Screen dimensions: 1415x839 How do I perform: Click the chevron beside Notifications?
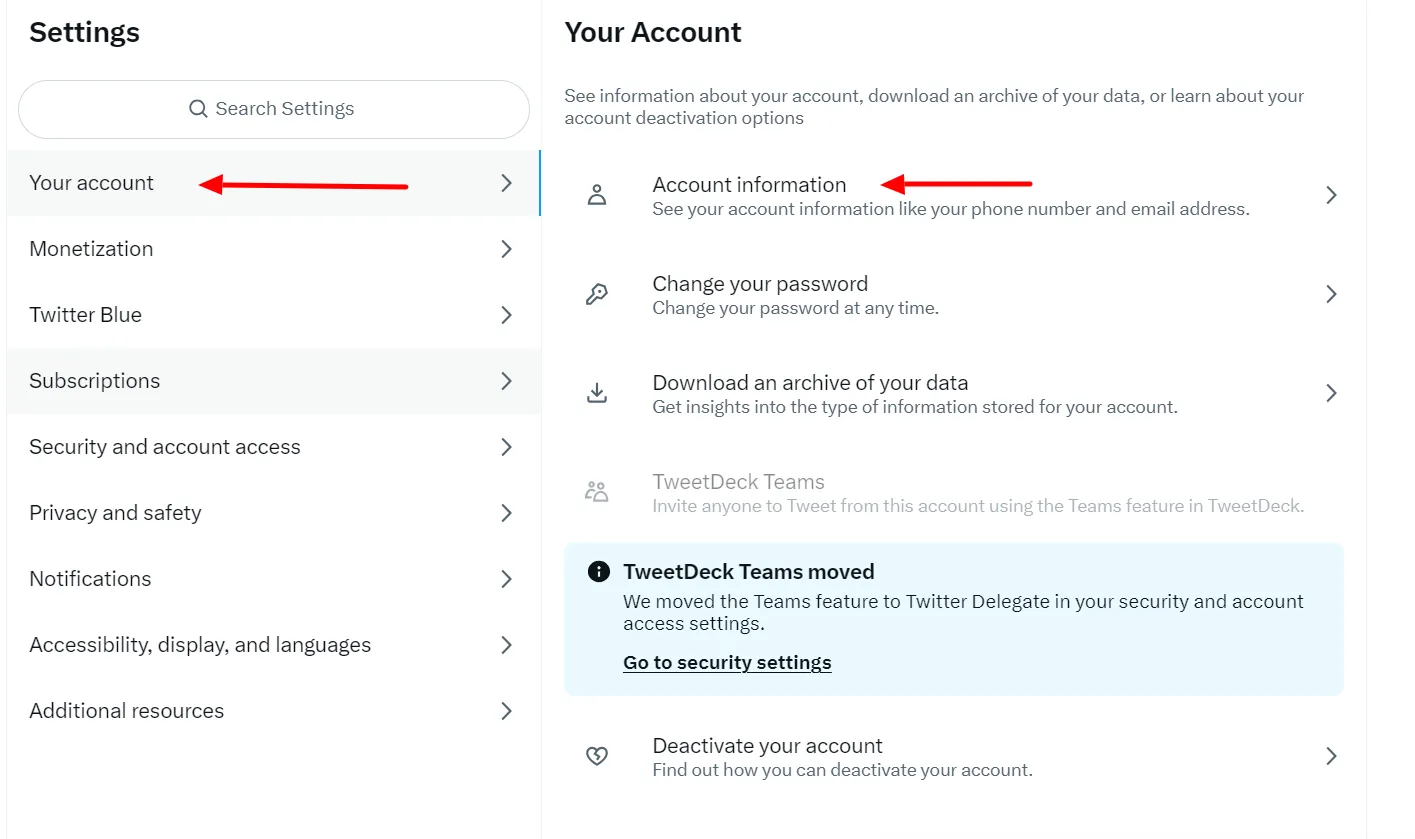(x=508, y=579)
